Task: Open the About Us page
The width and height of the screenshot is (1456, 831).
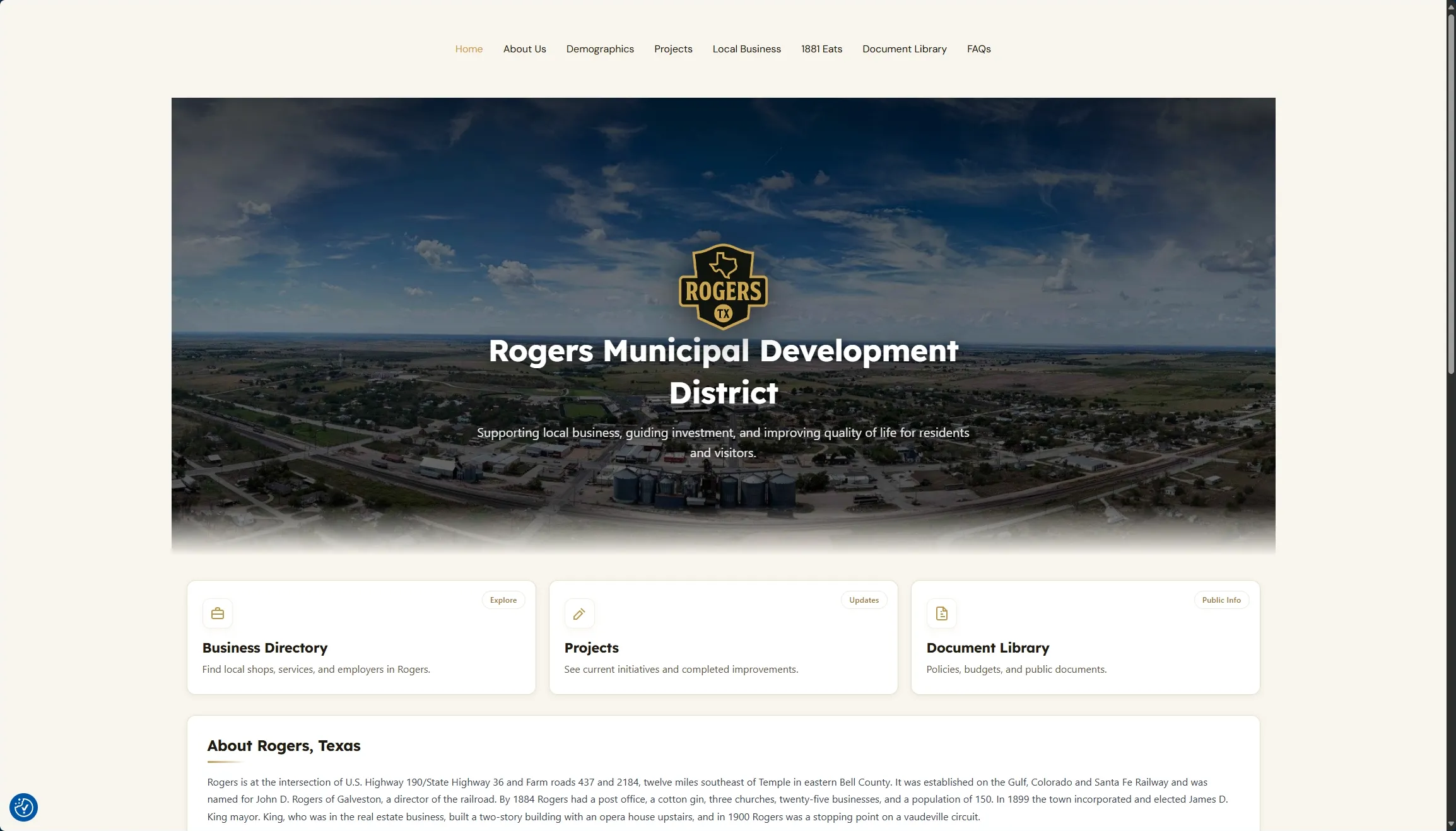Action: (x=524, y=49)
